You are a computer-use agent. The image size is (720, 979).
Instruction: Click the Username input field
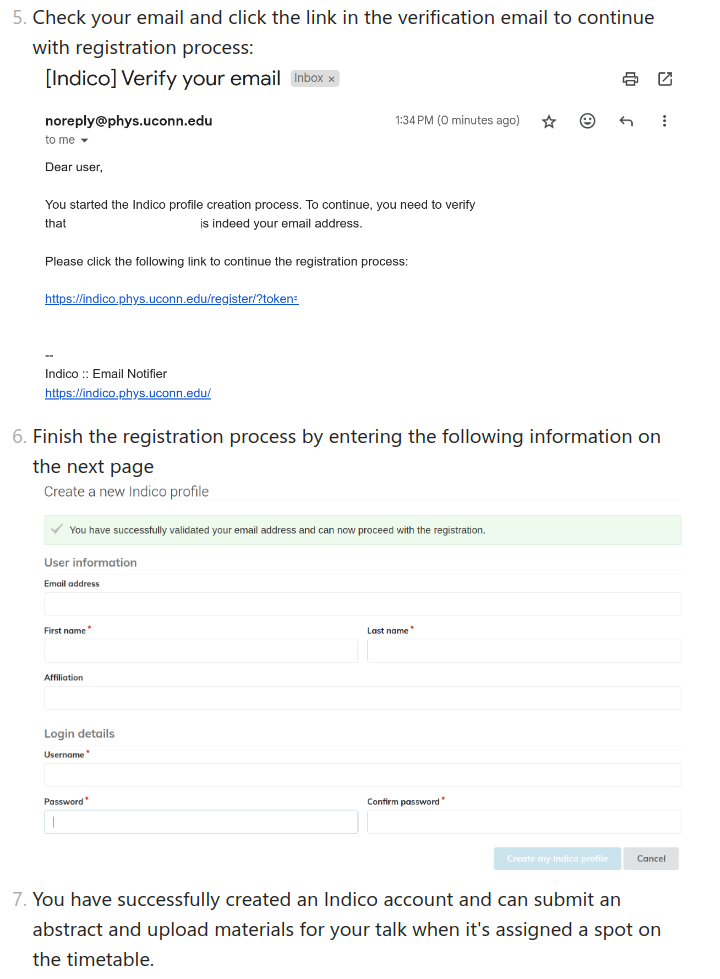(x=362, y=775)
